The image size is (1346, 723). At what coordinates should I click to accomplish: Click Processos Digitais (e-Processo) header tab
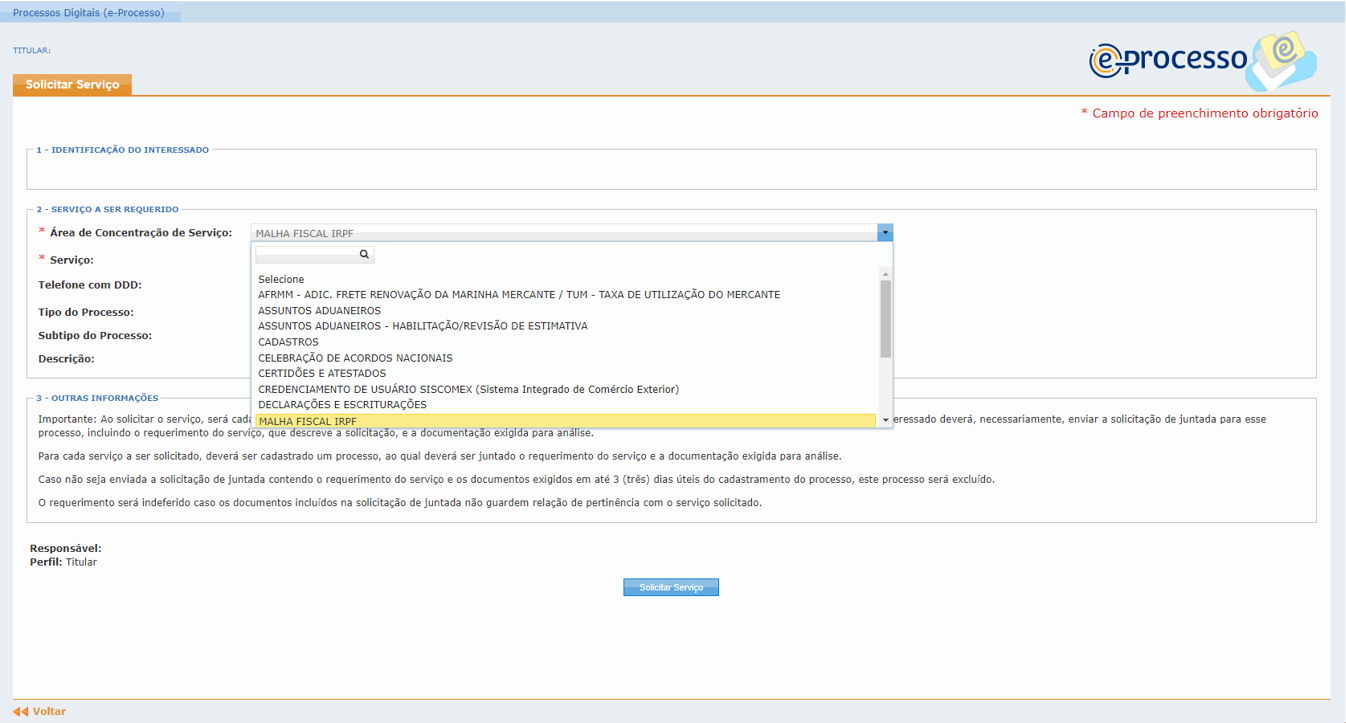coord(88,13)
